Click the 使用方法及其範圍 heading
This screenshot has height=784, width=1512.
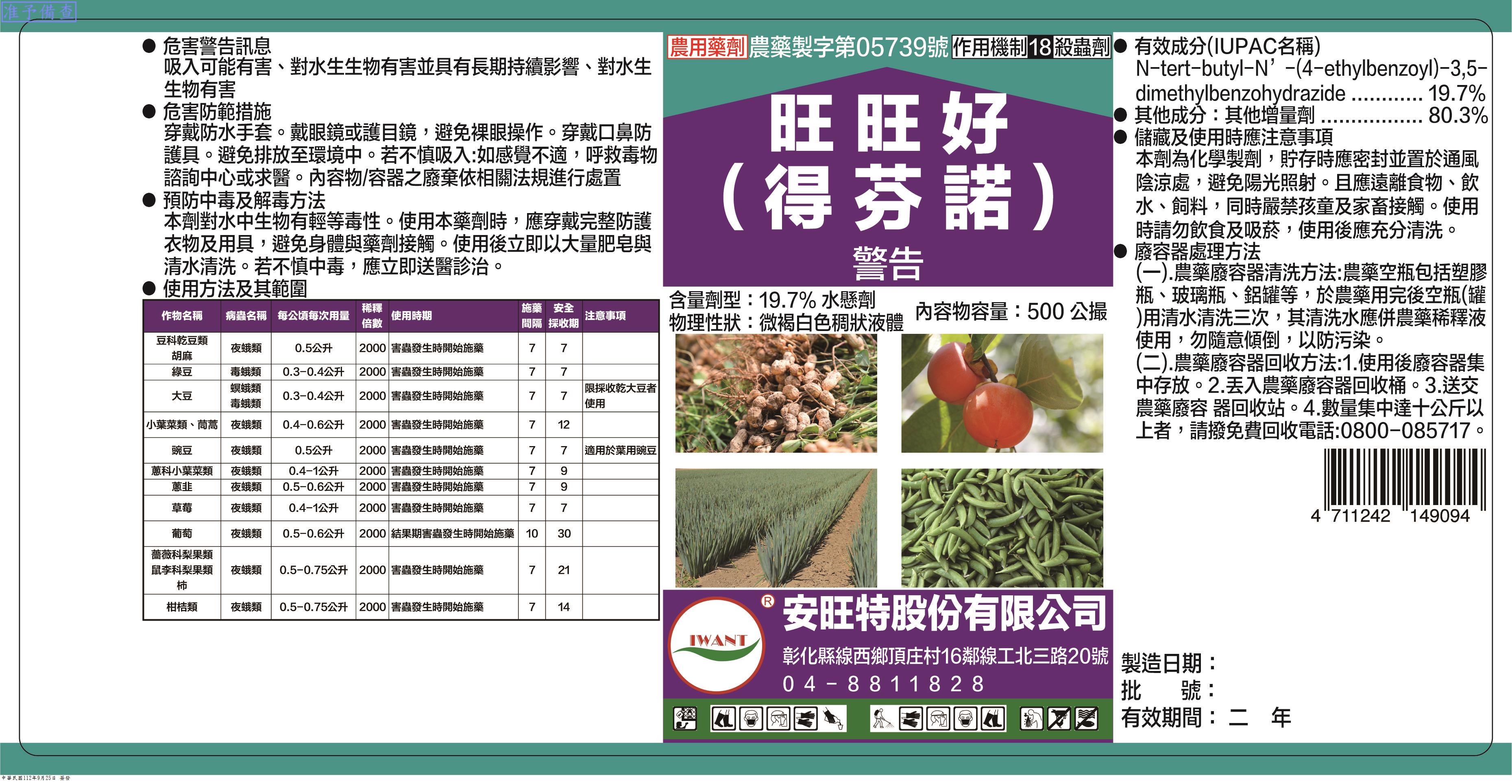coord(235,288)
